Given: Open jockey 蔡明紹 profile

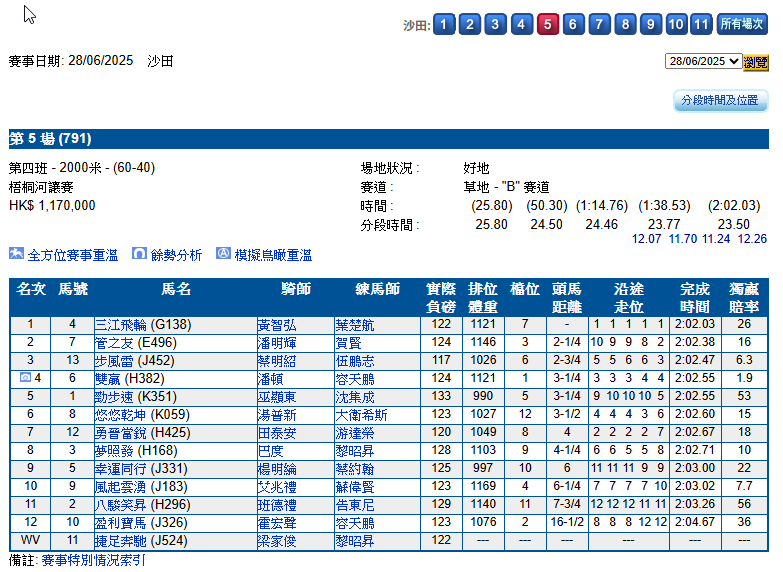Looking at the screenshot, I should (277, 361).
